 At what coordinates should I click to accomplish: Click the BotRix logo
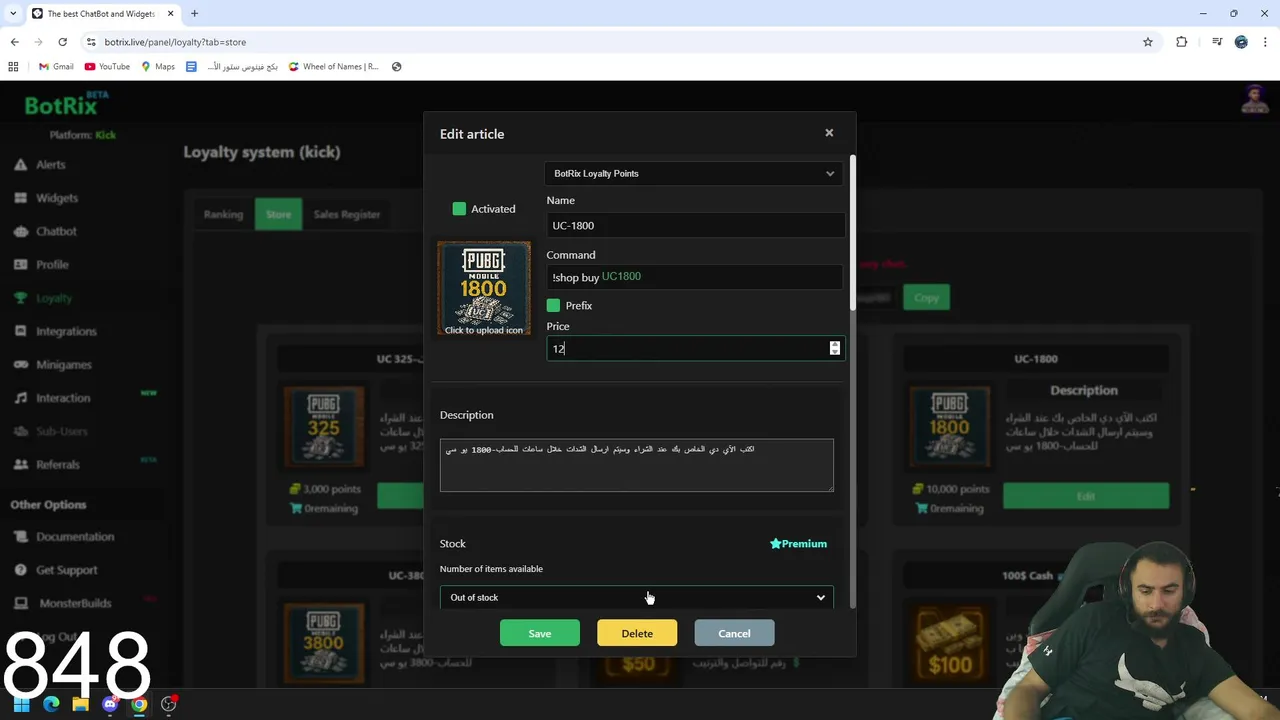64,104
